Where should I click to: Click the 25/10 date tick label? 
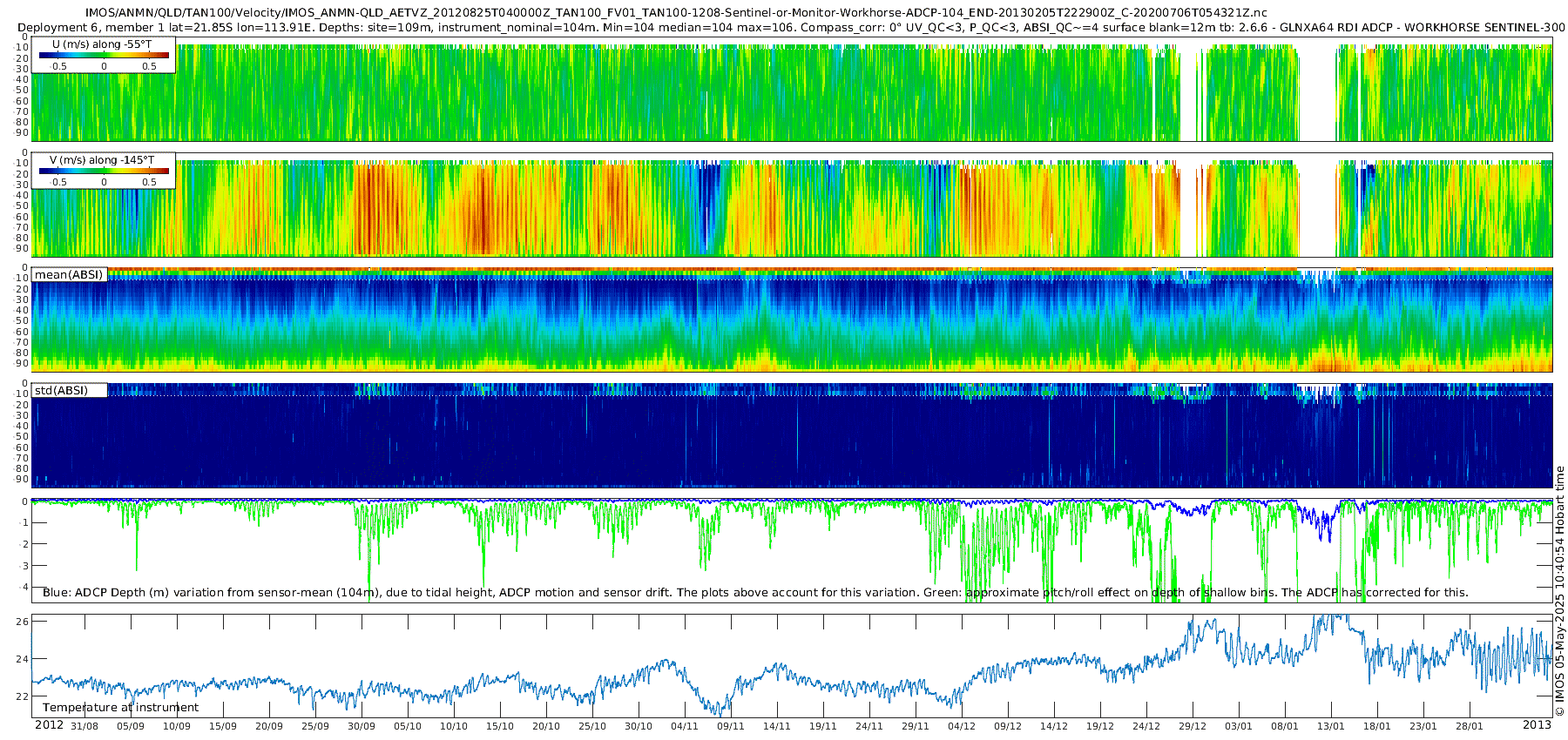pos(592,726)
